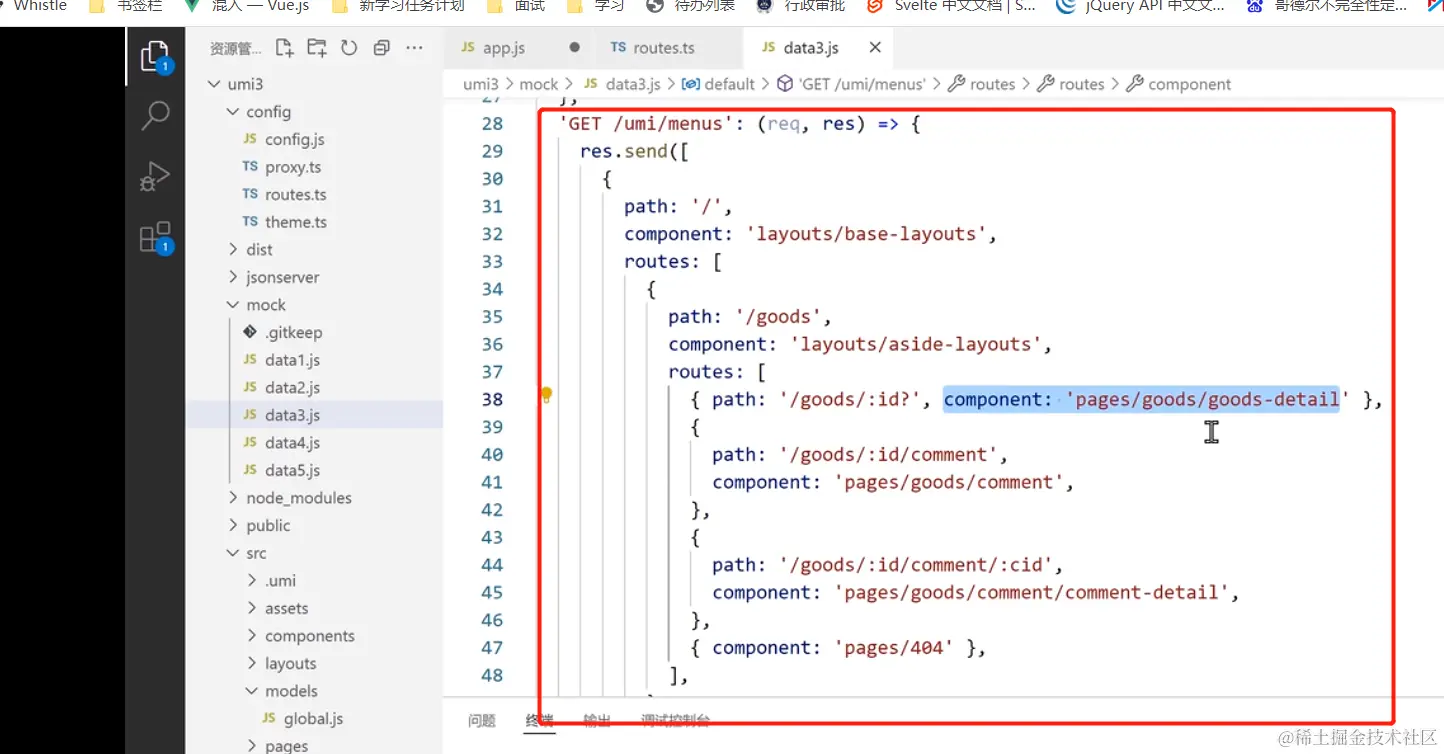Image resolution: width=1444 pixels, height=754 pixels.
Task: Switch to the app.js editor tab
Action: [504, 48]
